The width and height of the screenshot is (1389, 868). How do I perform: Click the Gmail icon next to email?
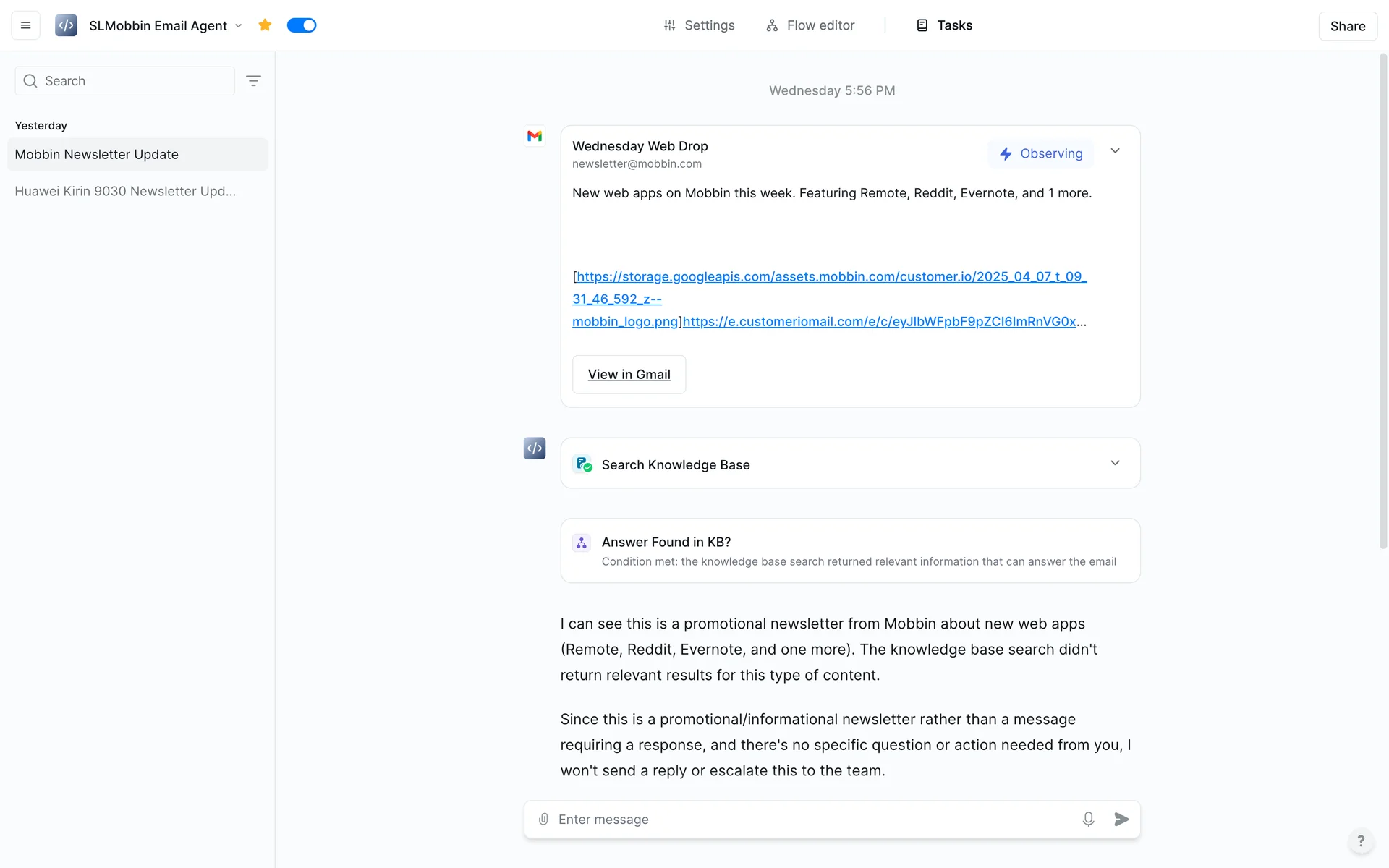click(x=535, y=136)
